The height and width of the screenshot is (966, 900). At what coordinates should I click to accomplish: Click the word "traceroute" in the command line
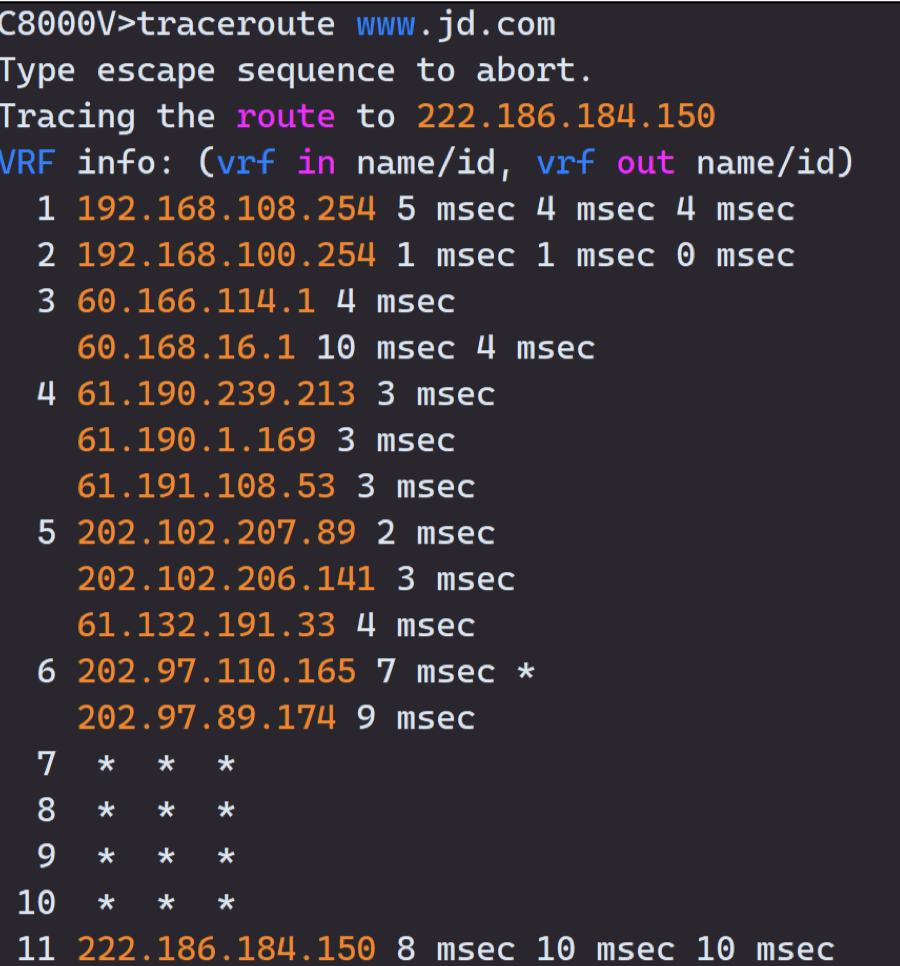236,24
